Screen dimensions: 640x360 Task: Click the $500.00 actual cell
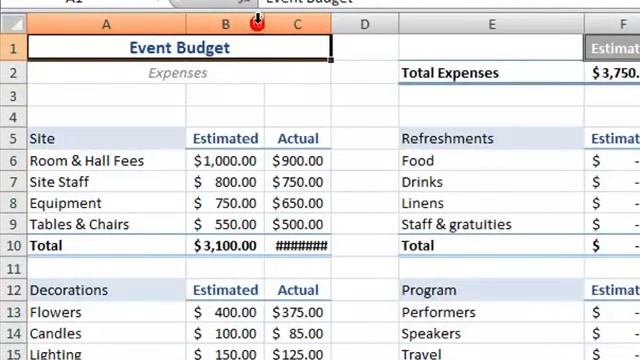298,224
